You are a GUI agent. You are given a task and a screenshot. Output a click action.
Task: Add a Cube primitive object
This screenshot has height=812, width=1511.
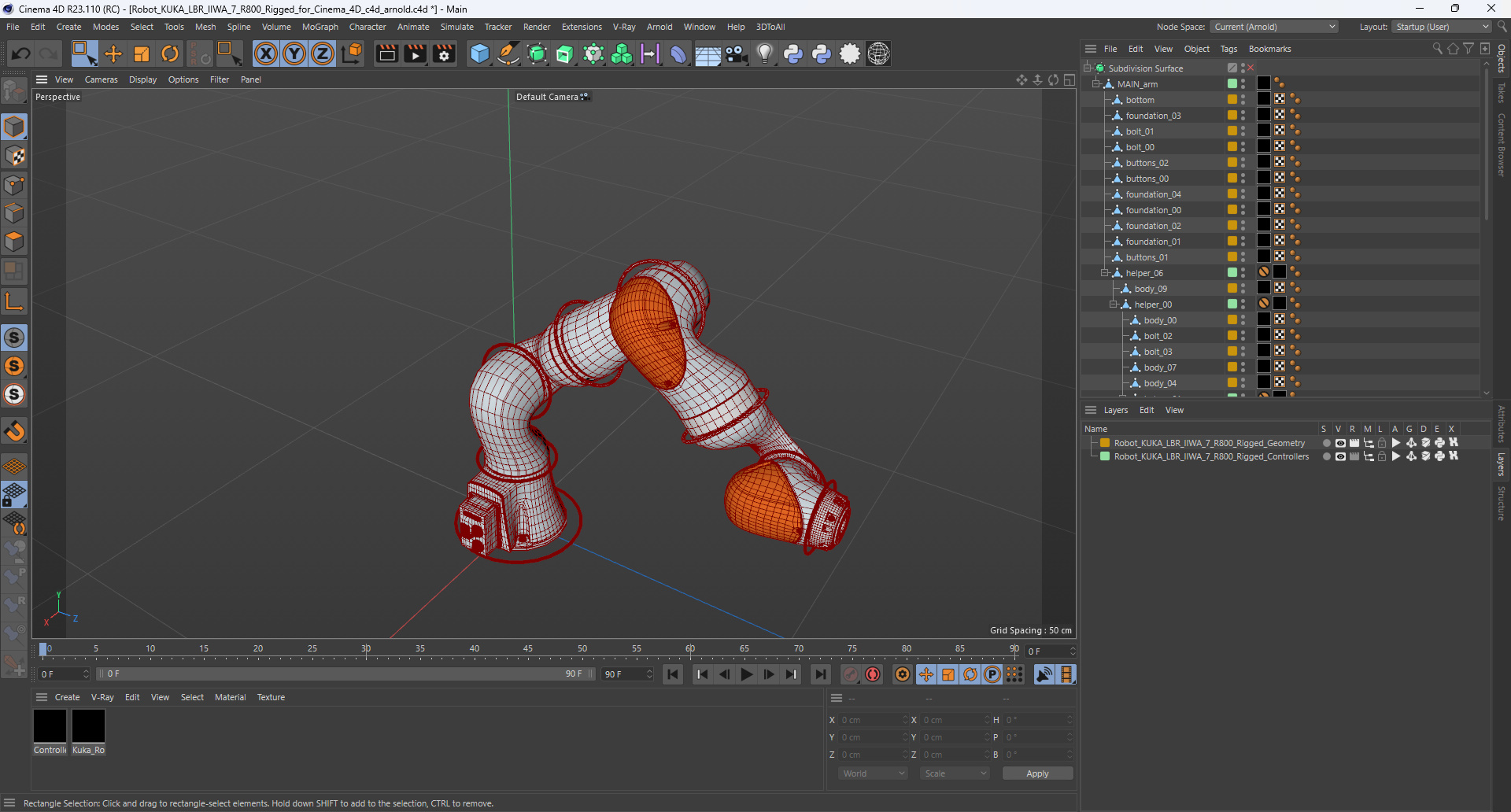[479, 54]
